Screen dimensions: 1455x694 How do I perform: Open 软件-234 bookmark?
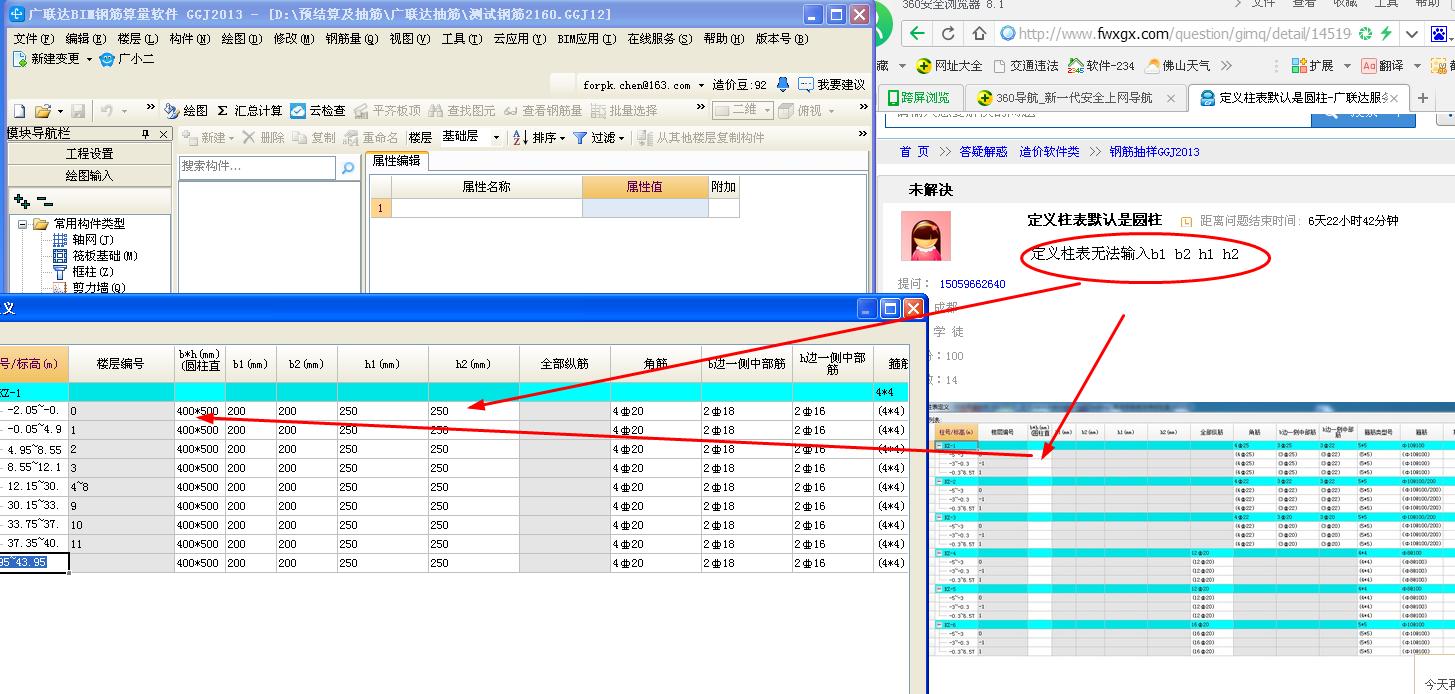click(1101, 66)
